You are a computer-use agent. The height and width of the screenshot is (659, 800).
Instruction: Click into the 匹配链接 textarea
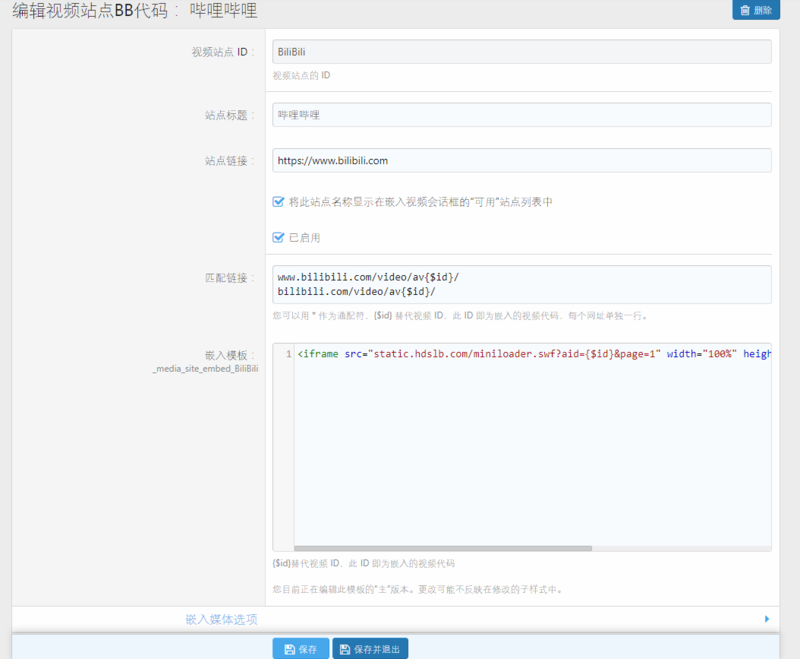click(521, 285)
